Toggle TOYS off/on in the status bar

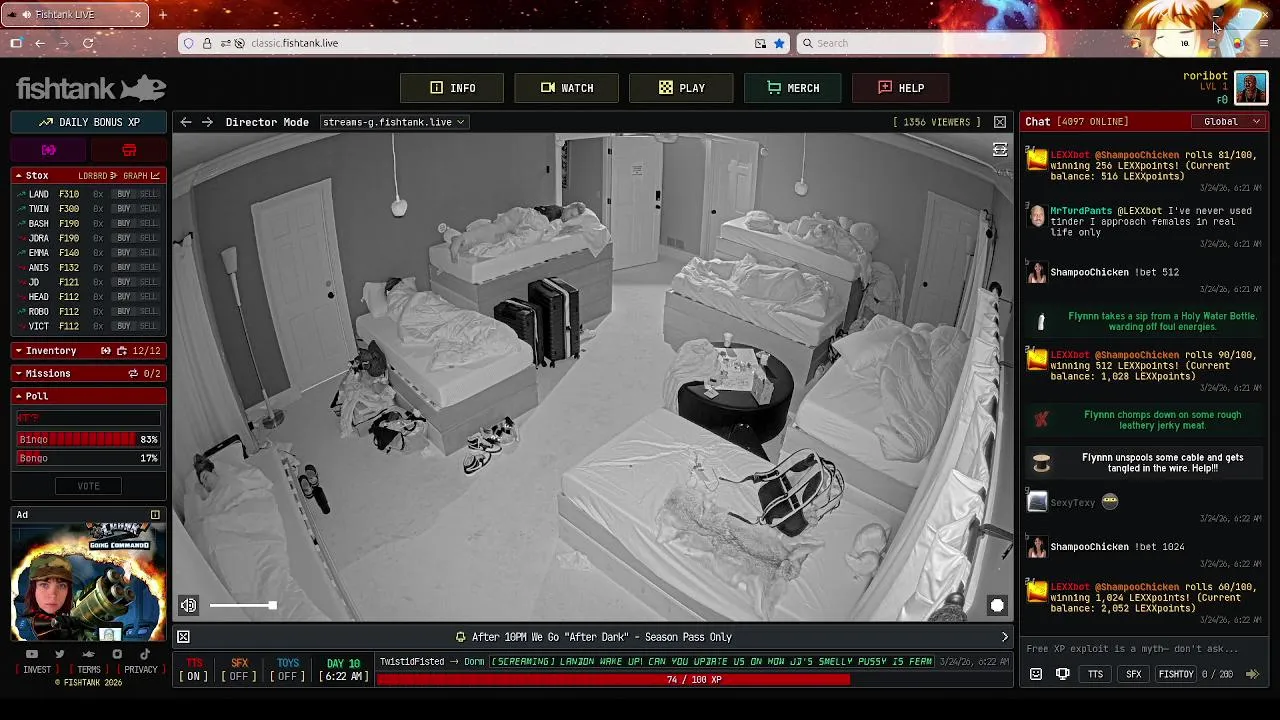coord(288,670)
